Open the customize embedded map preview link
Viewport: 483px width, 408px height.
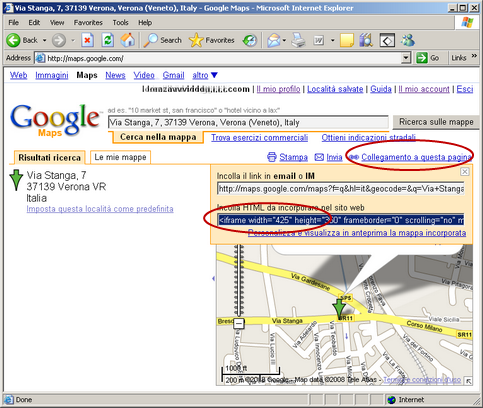click(357, 233)
